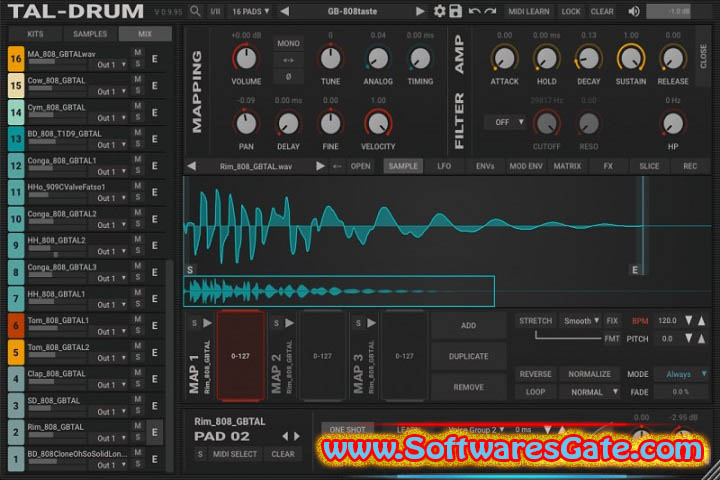
Task: Mute the Cow_808_GBTAL pad
Action: (x=137, y=79)
